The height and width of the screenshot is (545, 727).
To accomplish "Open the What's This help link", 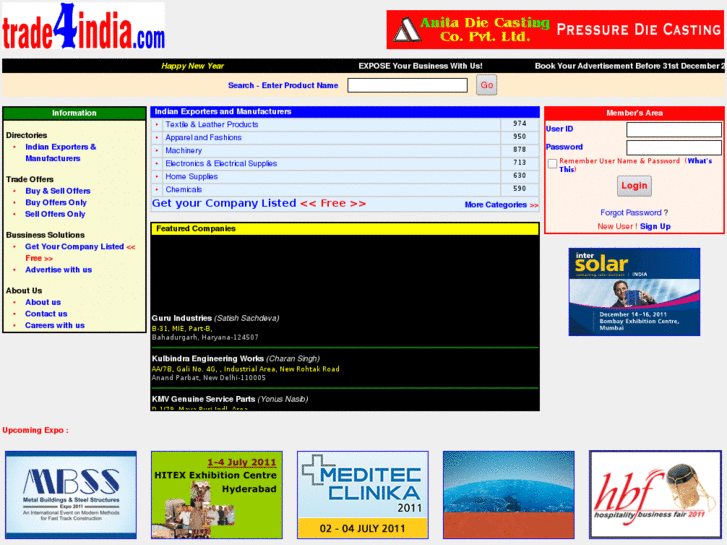I will 700,161.
